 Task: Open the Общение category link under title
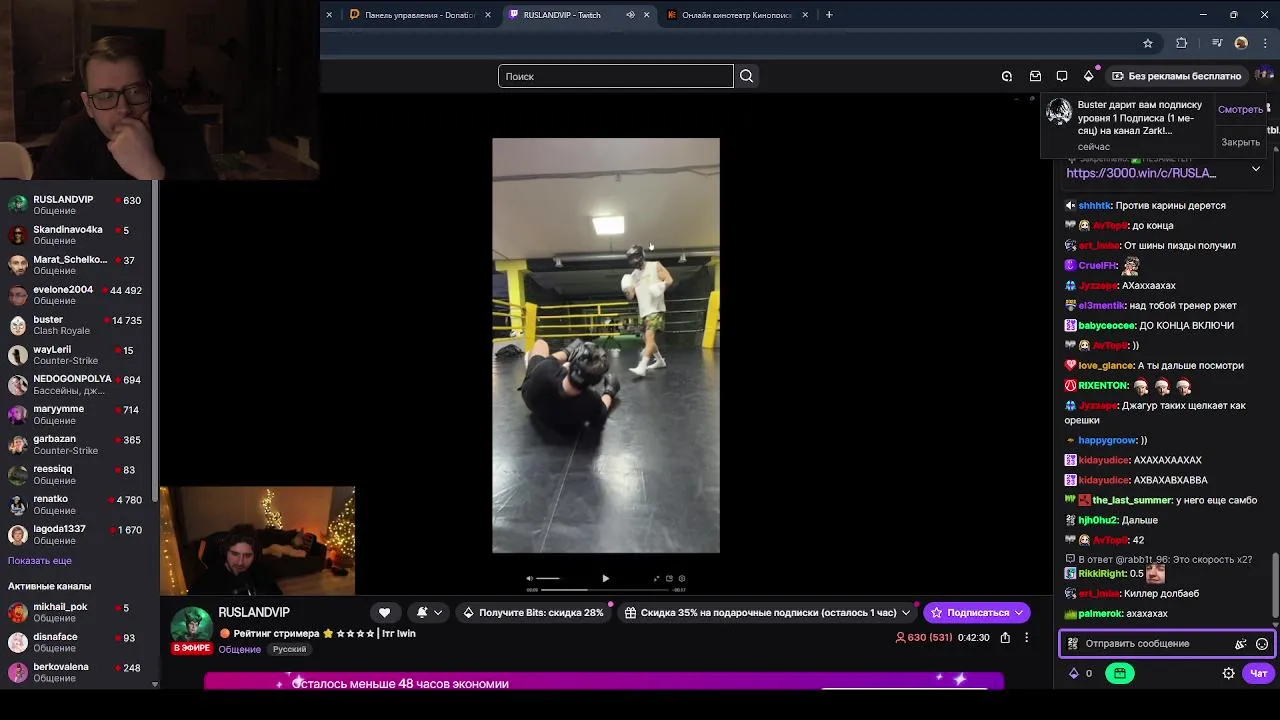click(240, 649)
